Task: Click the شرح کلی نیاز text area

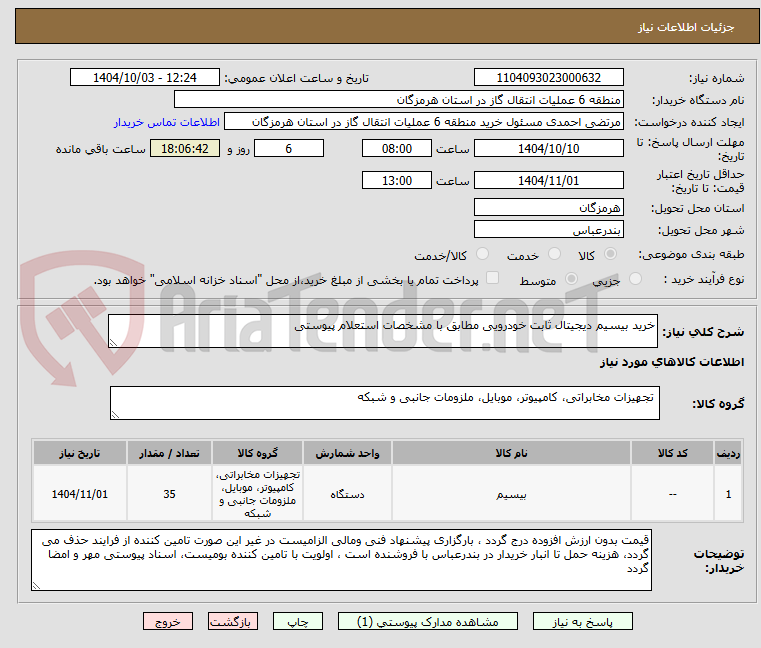Action: [x=383, y=331]
